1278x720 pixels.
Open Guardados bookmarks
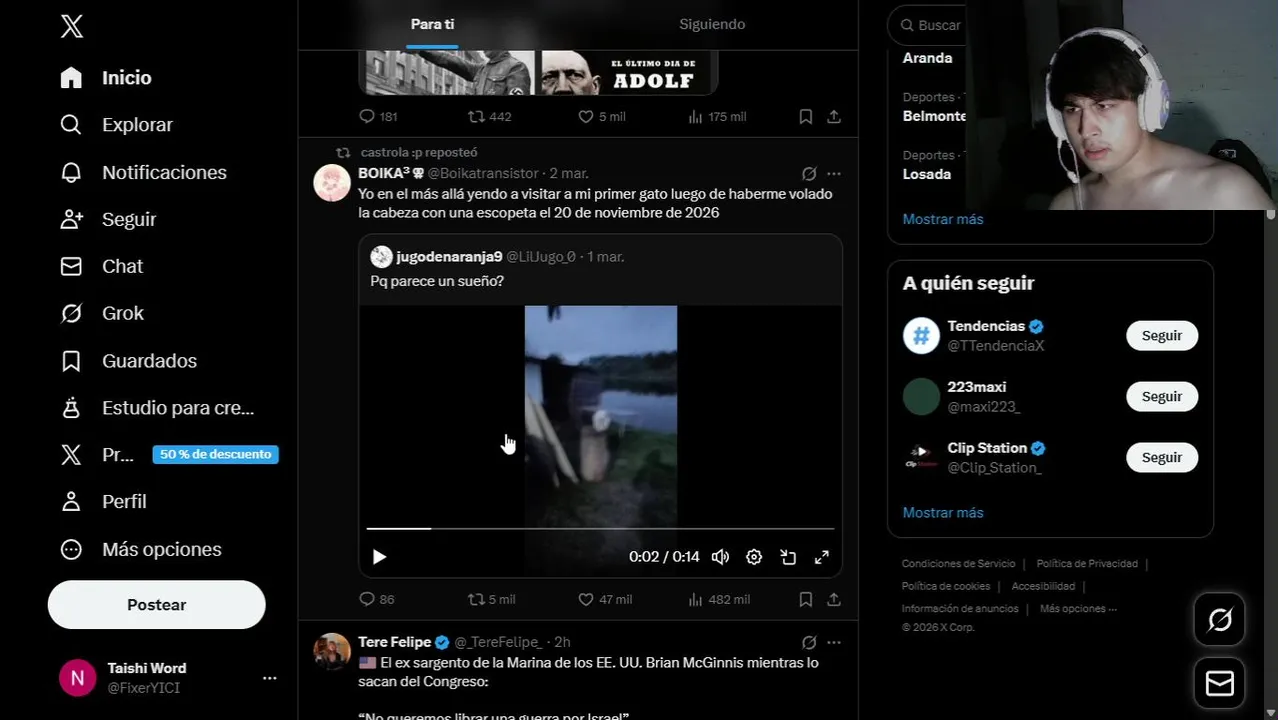128,360
